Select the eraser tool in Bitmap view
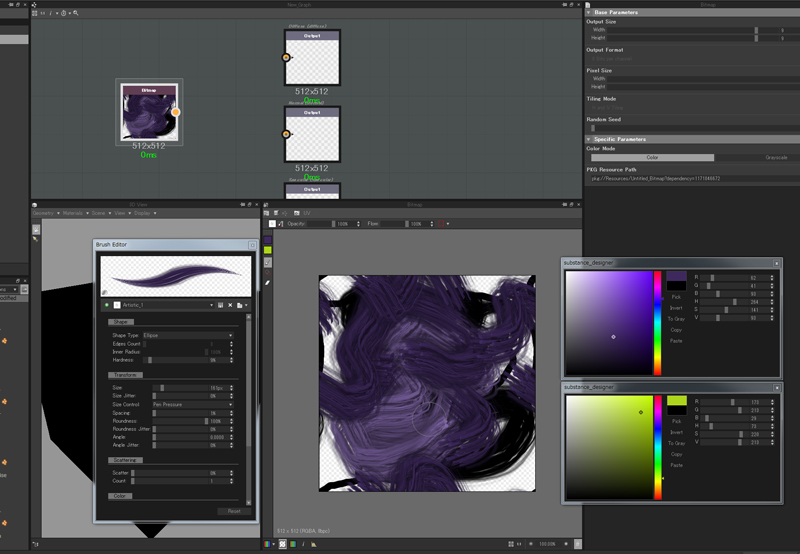This screenshot has width=800, height=554. (x=267, y=283)
